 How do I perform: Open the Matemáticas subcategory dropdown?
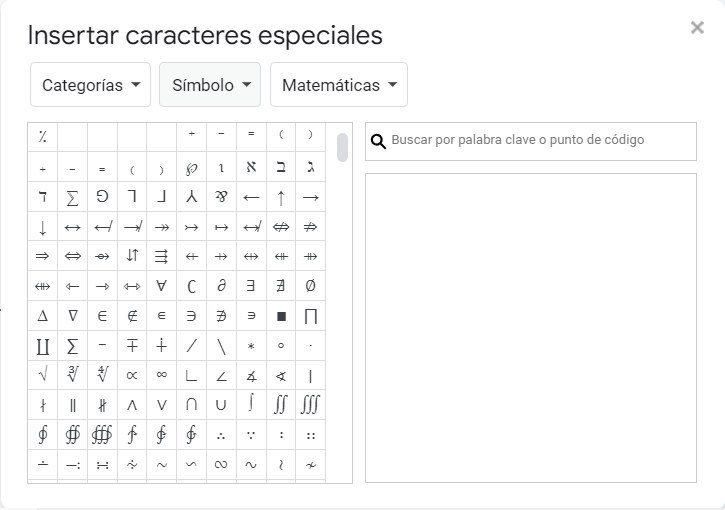(x=338, y=85)
